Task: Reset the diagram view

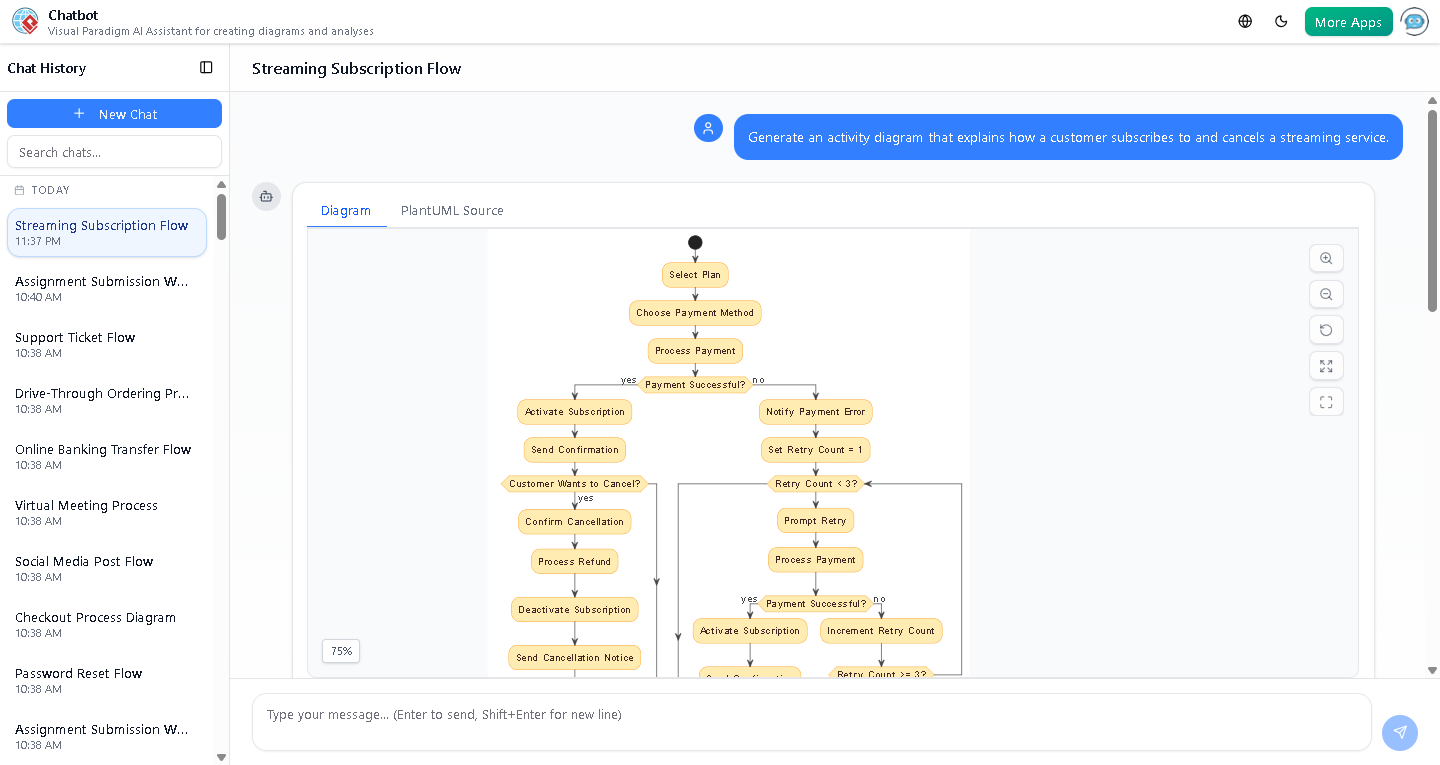Action: [1326, 330]
